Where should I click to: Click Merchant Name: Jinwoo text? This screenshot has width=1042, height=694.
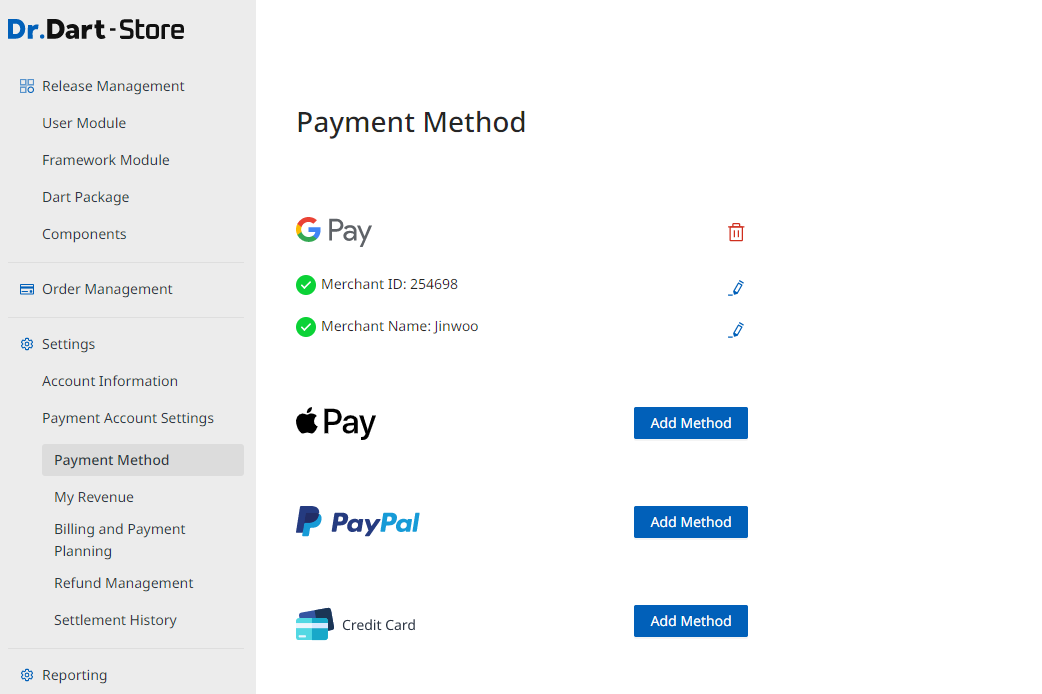[x=399, y=326]
